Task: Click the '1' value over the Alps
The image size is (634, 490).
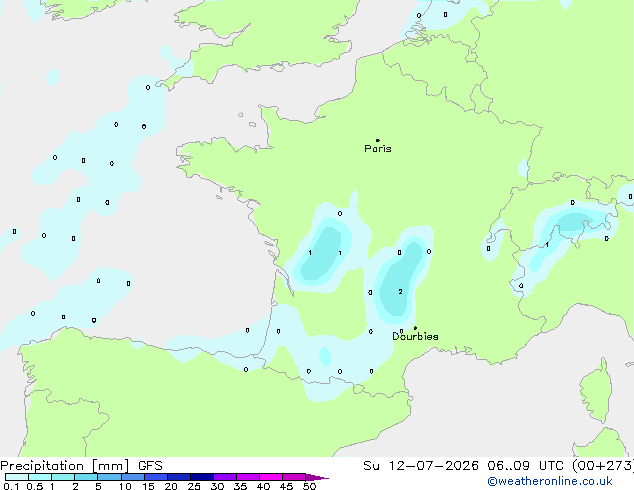Action: 547,245
